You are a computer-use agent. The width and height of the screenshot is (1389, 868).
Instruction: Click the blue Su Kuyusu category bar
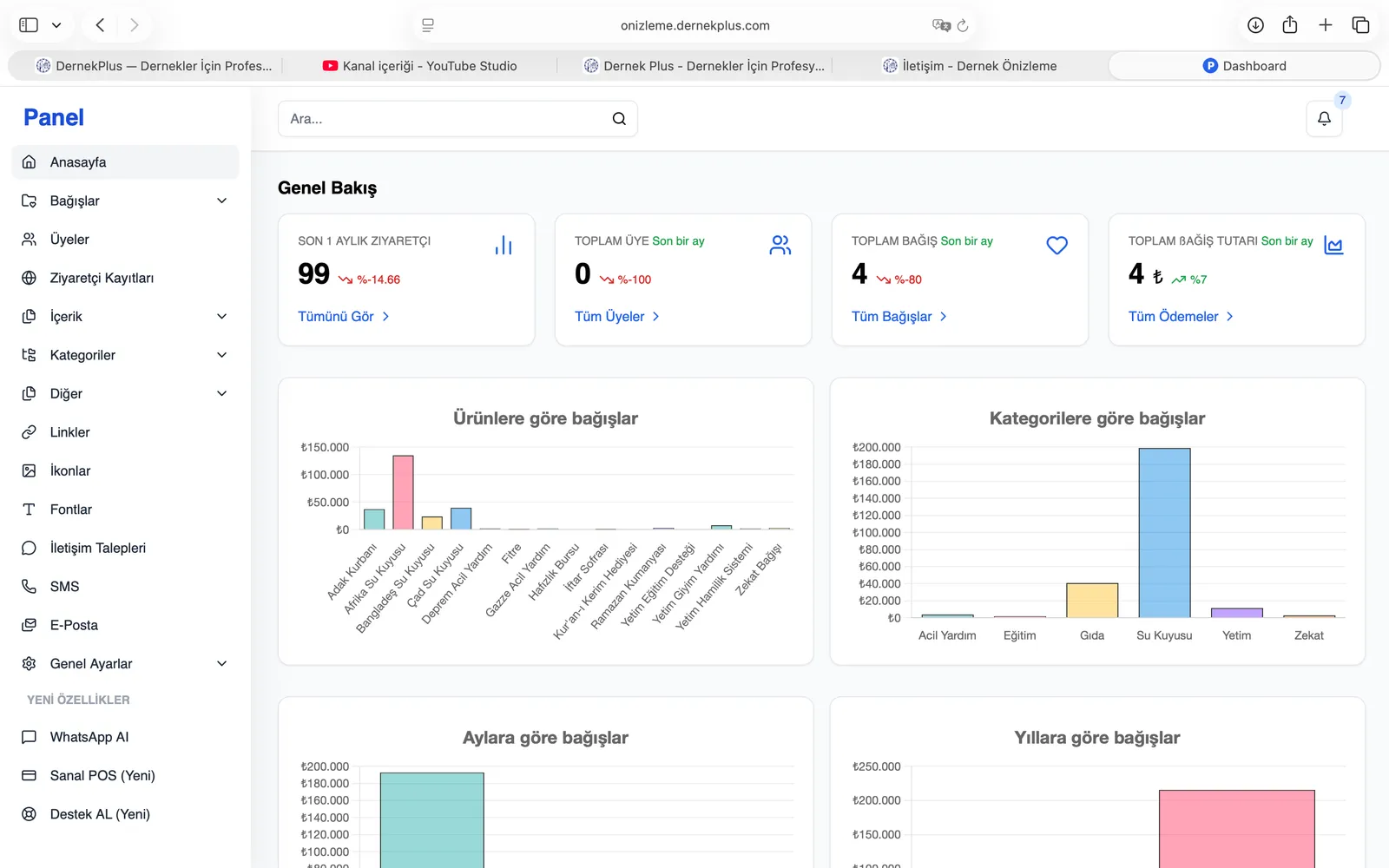pos(1164,533)
